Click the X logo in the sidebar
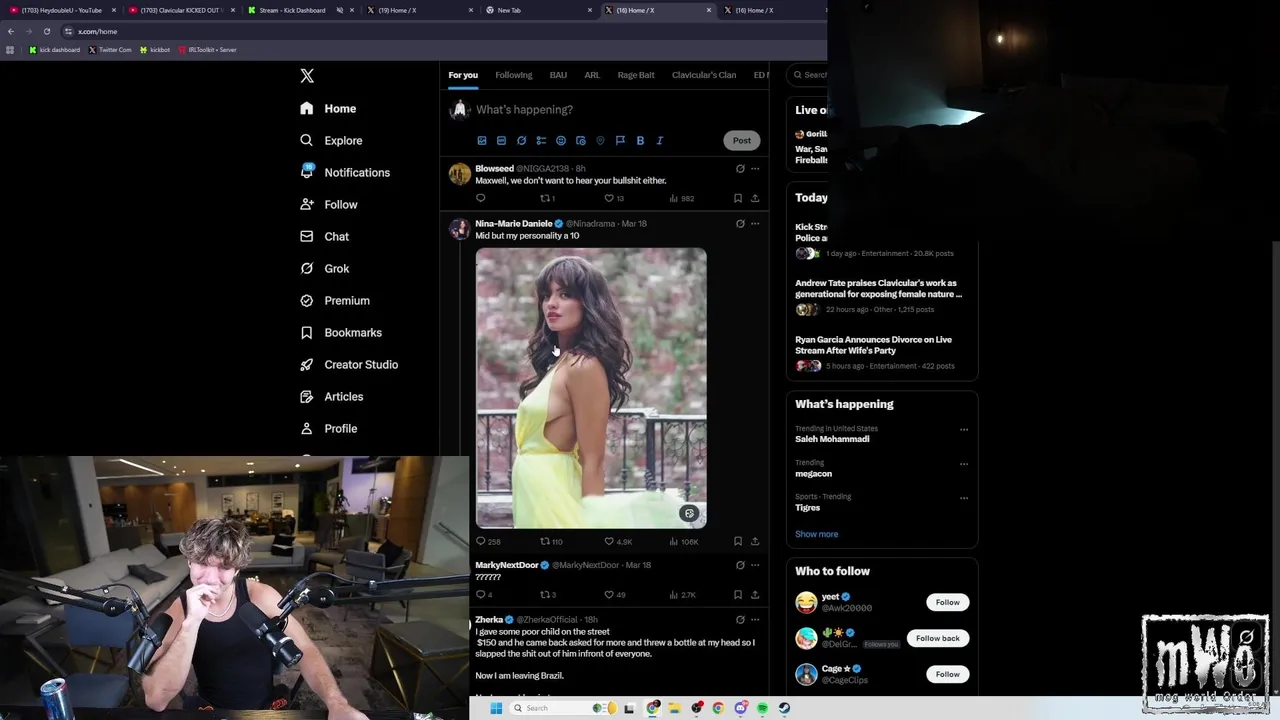1280x720 pixels. [x=307, y=76]
